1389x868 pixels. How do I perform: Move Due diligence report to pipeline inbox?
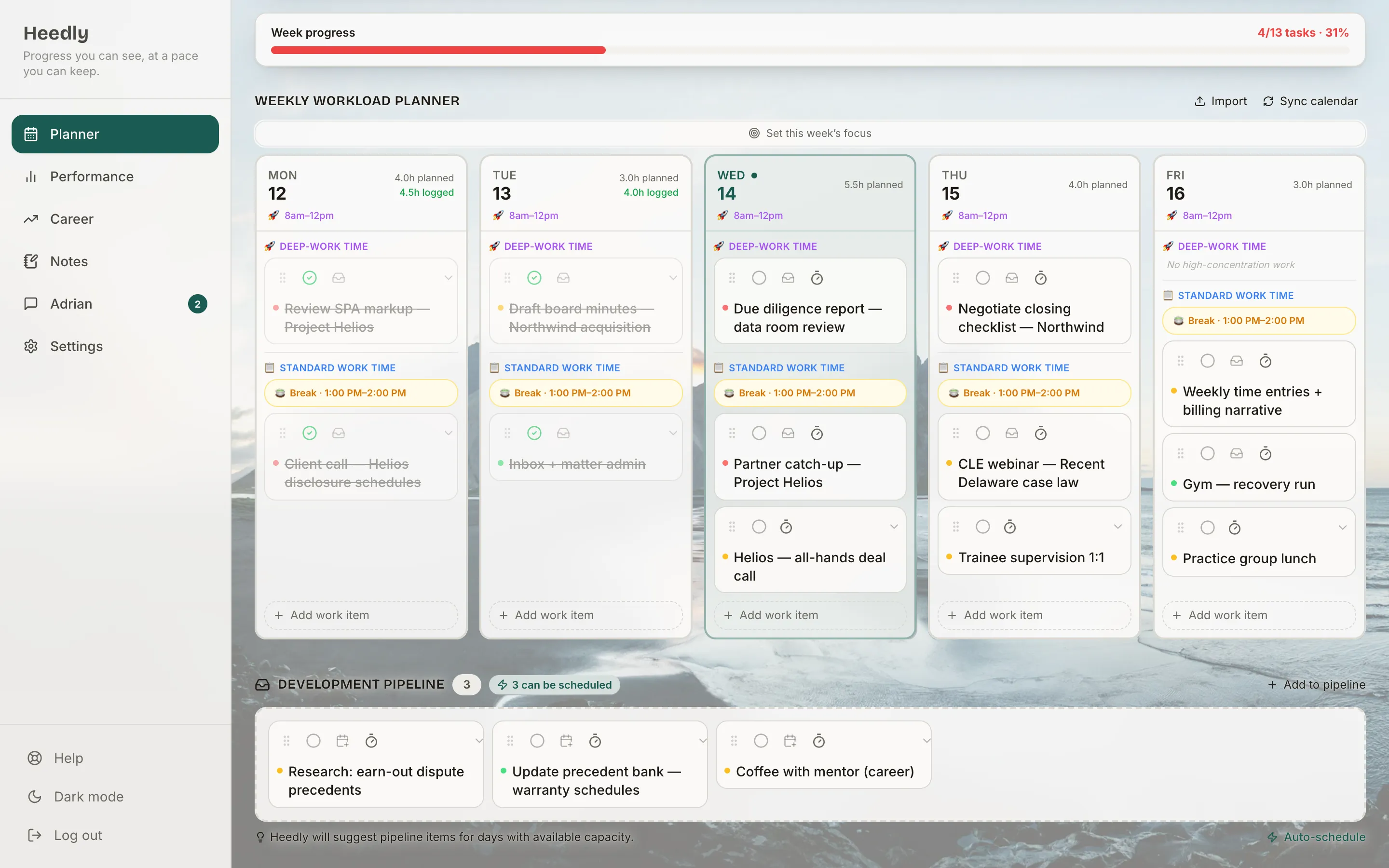[788, 278]
